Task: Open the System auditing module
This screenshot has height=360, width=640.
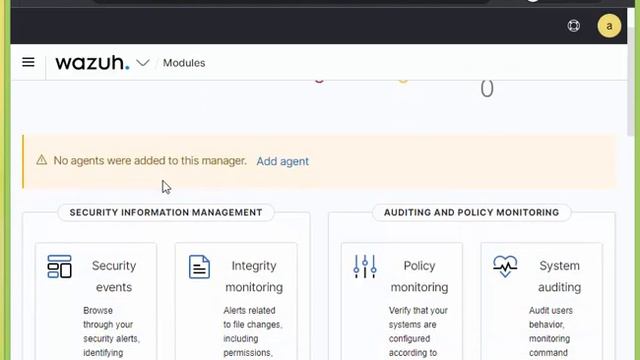Action: 559,276
